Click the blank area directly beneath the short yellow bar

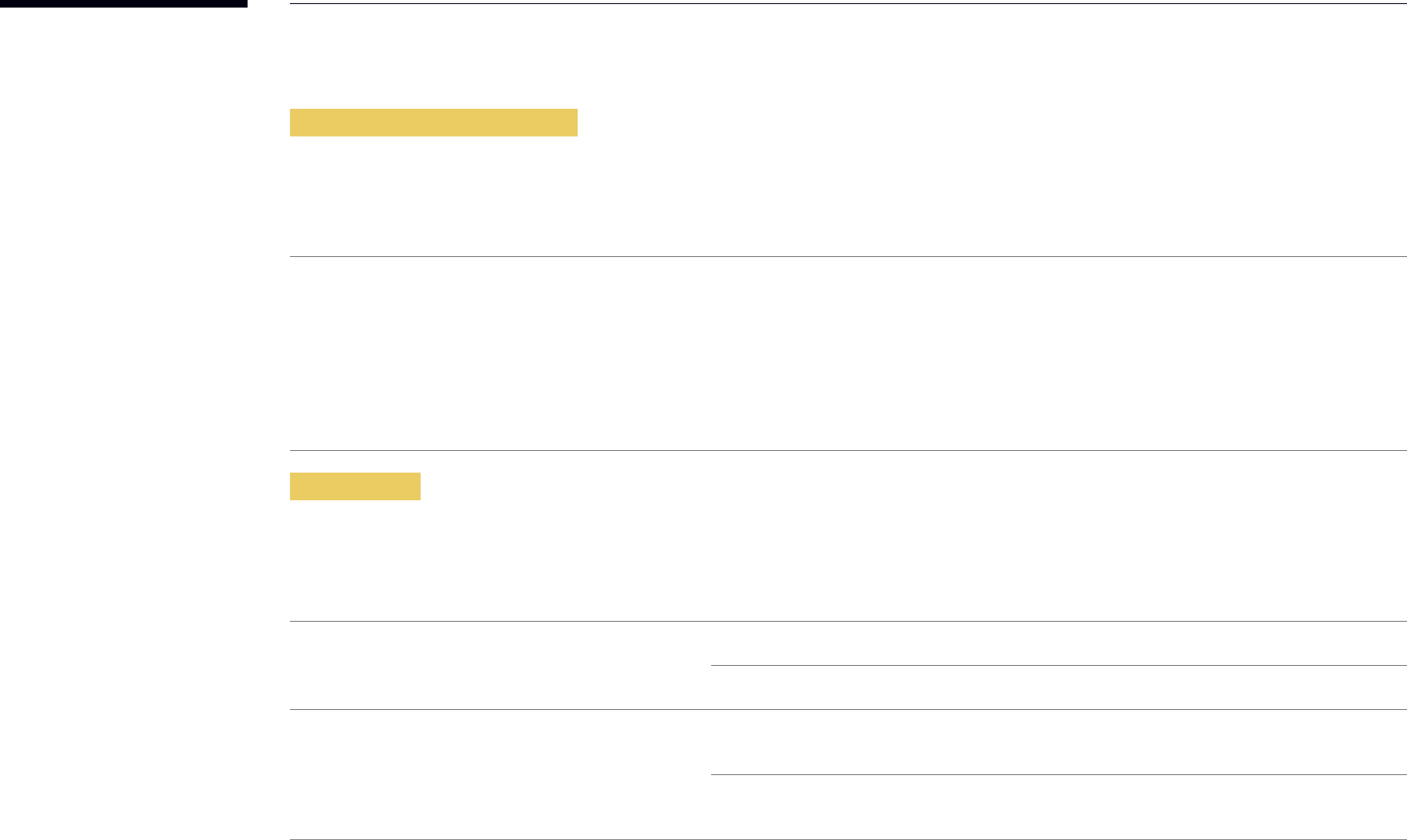coord(848,560)
